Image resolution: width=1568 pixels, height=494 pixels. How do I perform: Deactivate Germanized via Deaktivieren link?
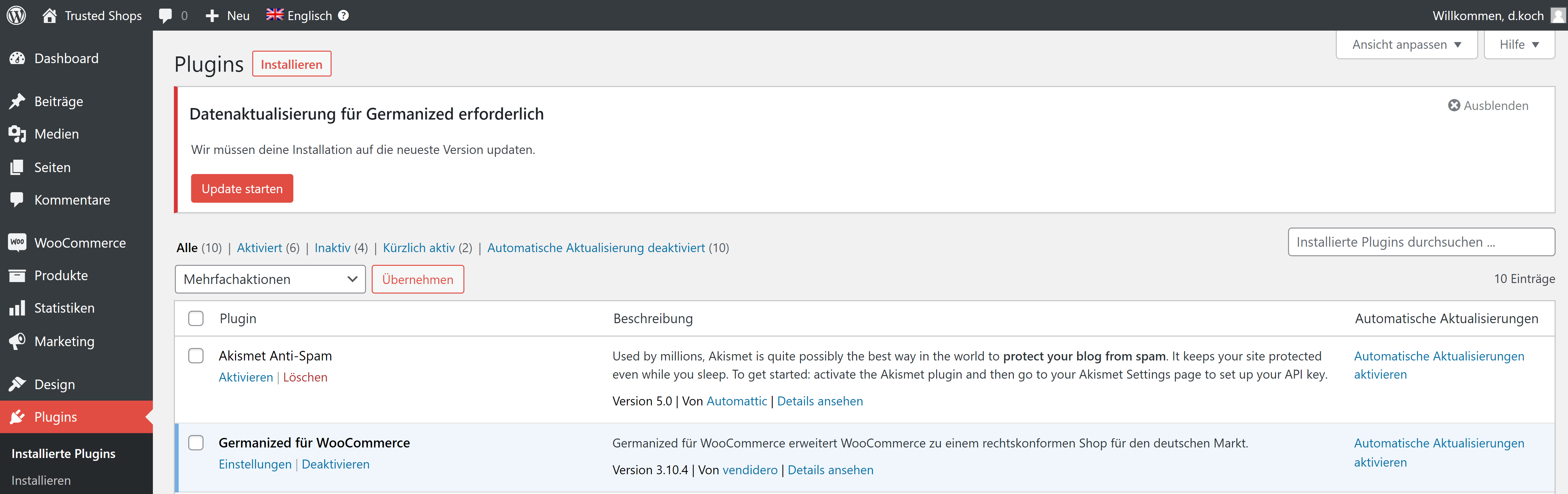tap(335, 464)
